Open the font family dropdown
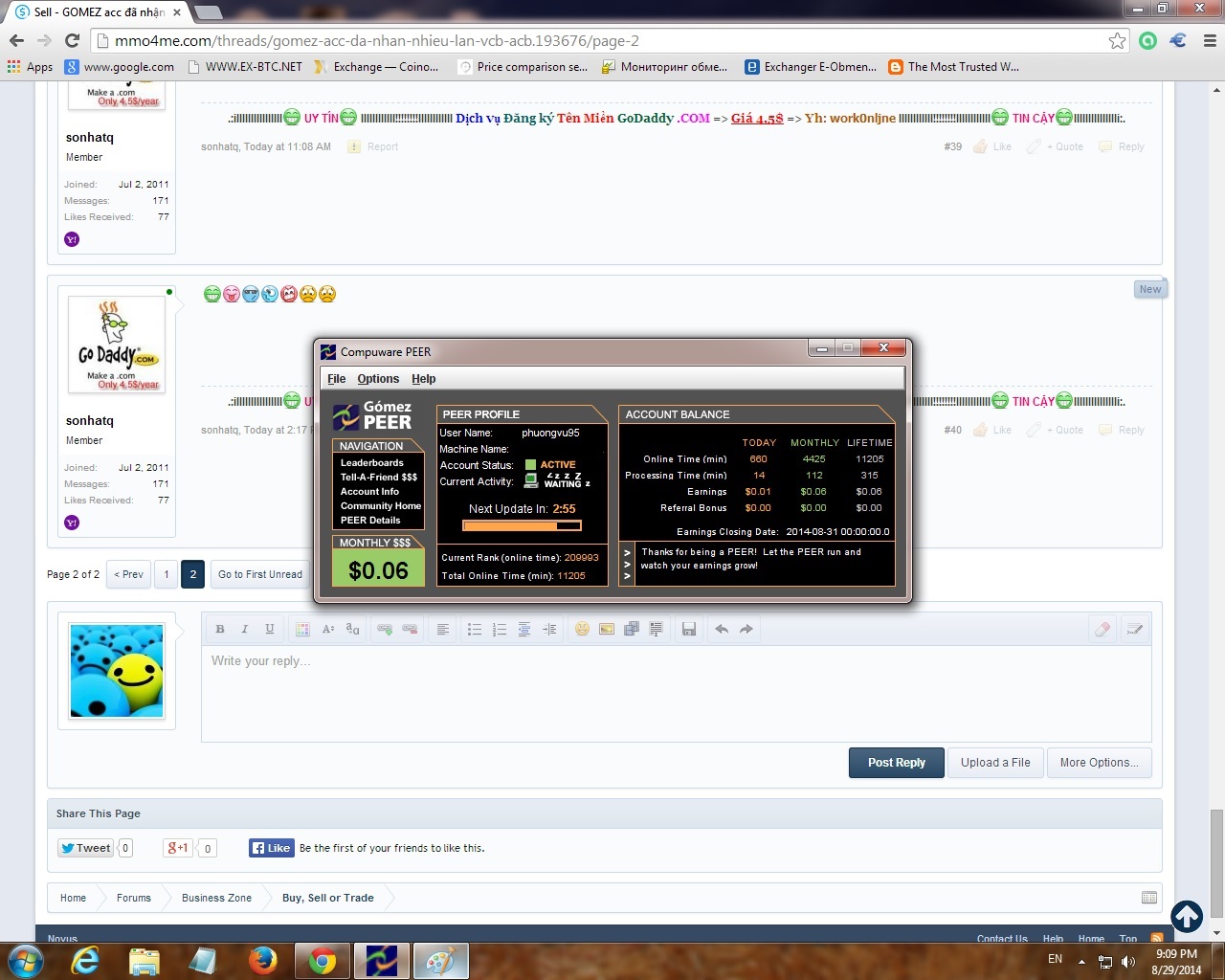Viewport: 1225px width, 980px height. 353,629
